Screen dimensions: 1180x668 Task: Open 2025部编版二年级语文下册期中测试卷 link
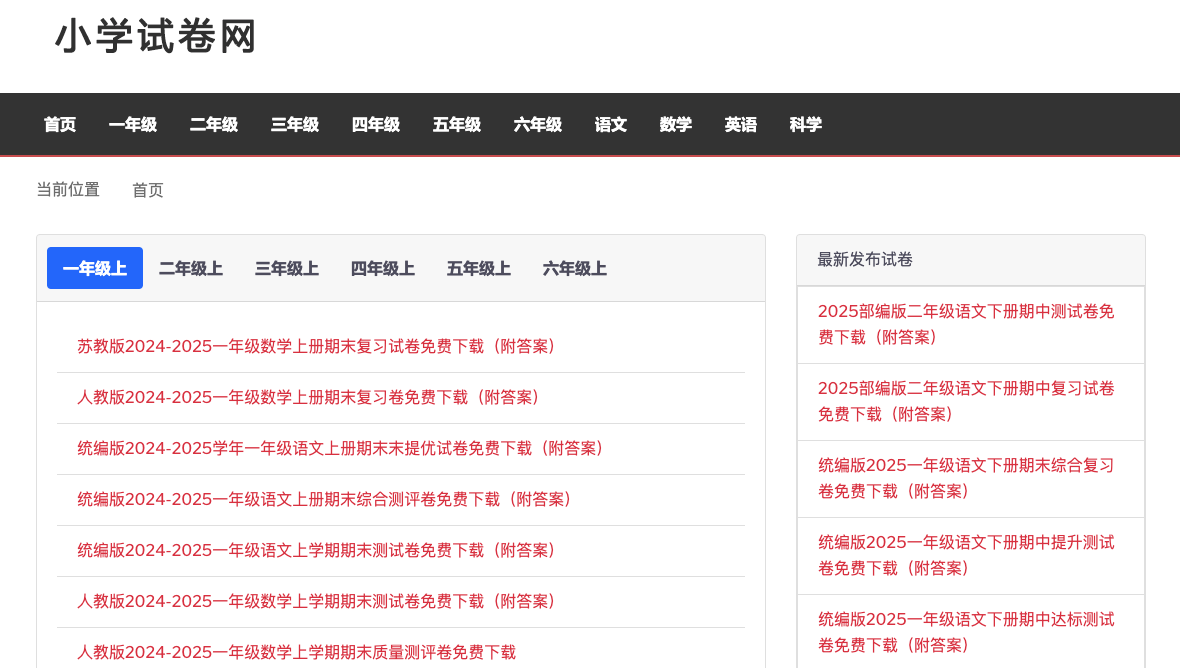(x=966, y=324)
